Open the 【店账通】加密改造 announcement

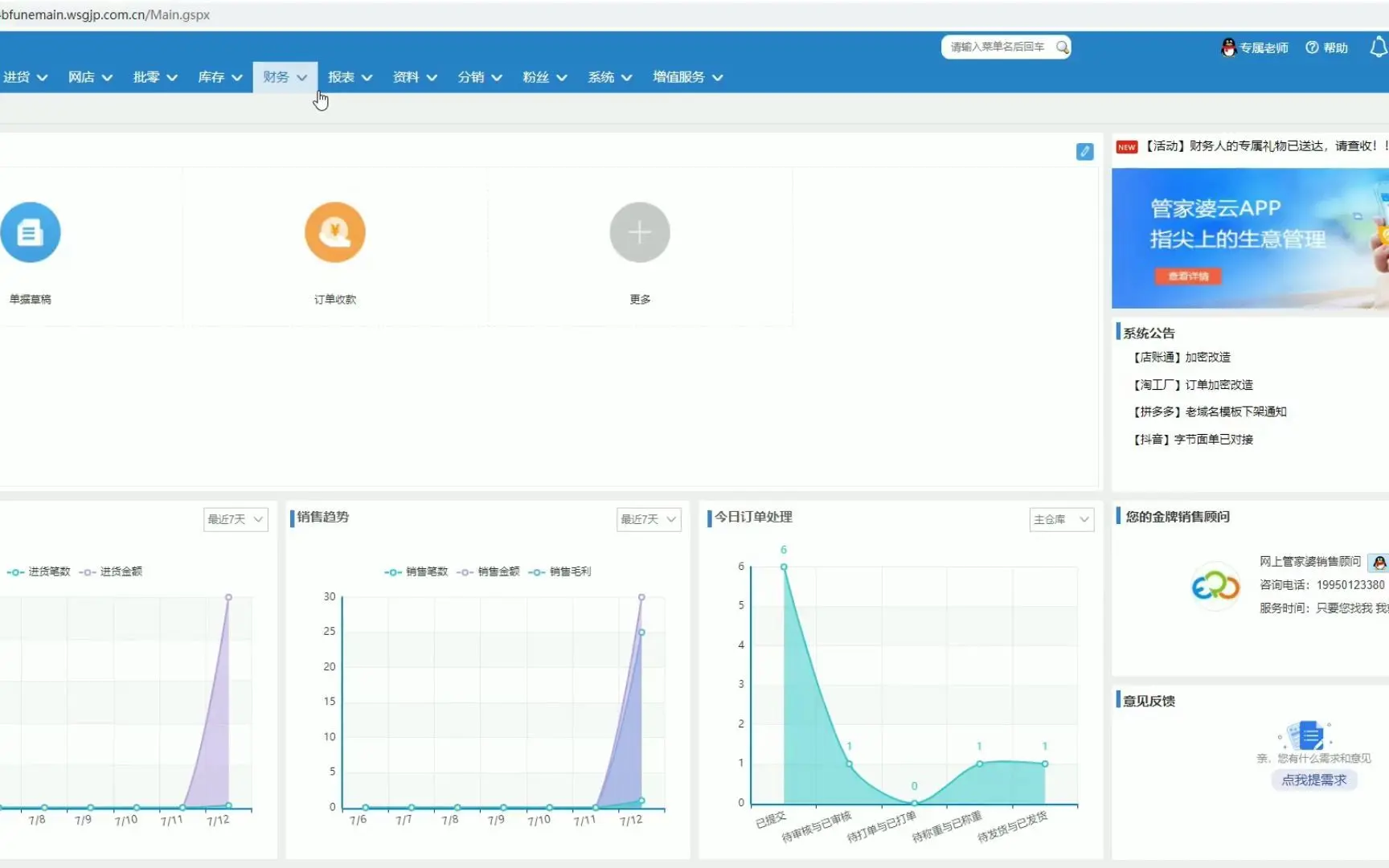tap(1181, 357)
